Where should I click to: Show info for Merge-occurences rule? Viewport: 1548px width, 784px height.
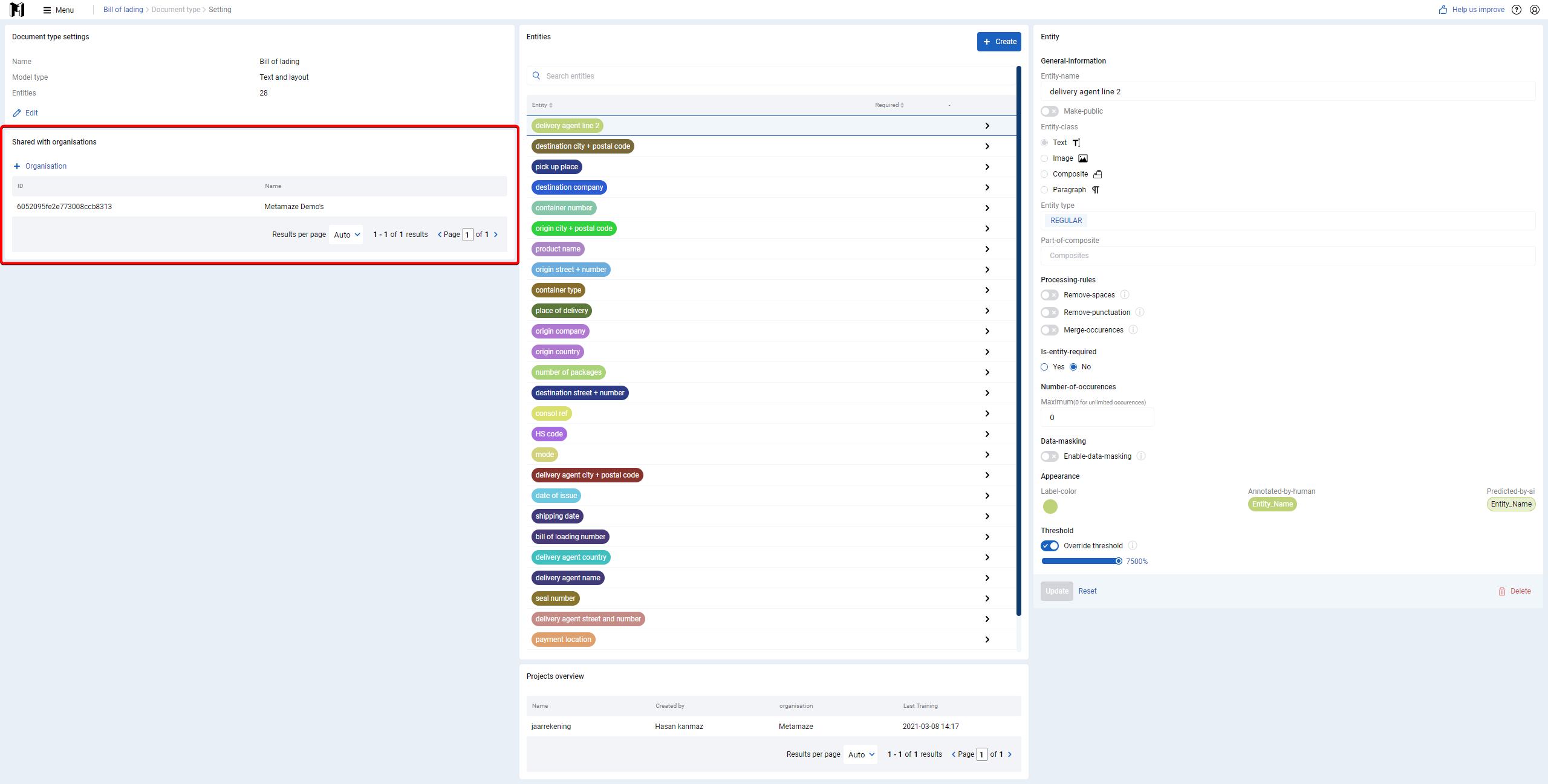(x=1133, y=330)
